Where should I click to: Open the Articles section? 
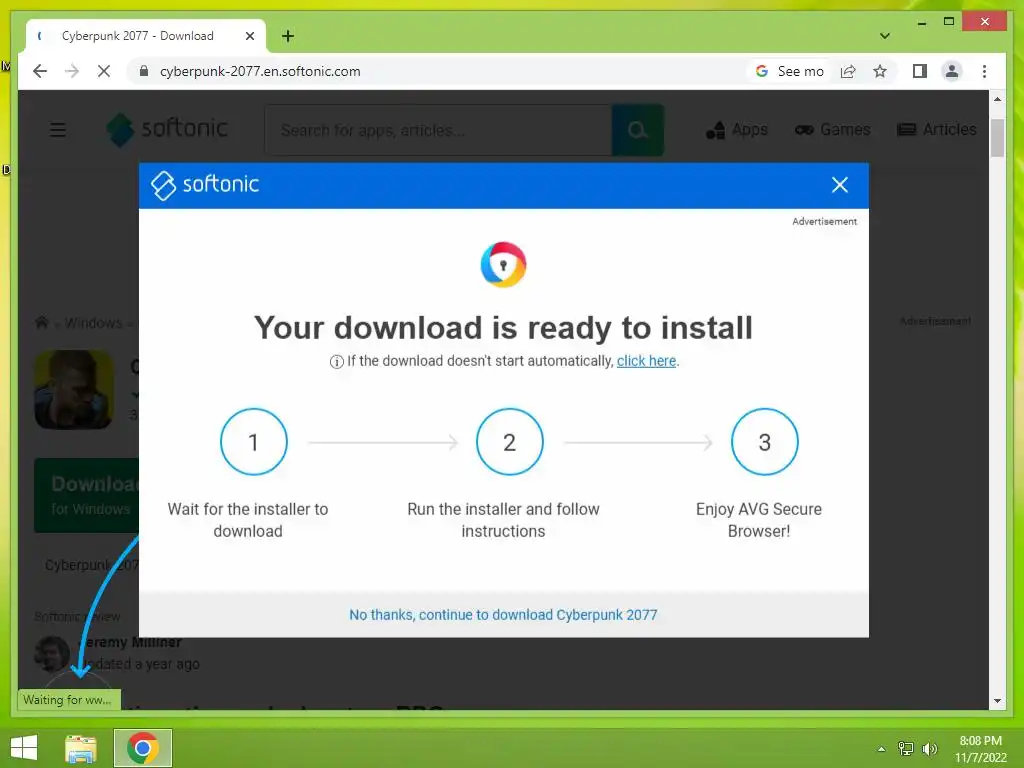coord(936,130)
